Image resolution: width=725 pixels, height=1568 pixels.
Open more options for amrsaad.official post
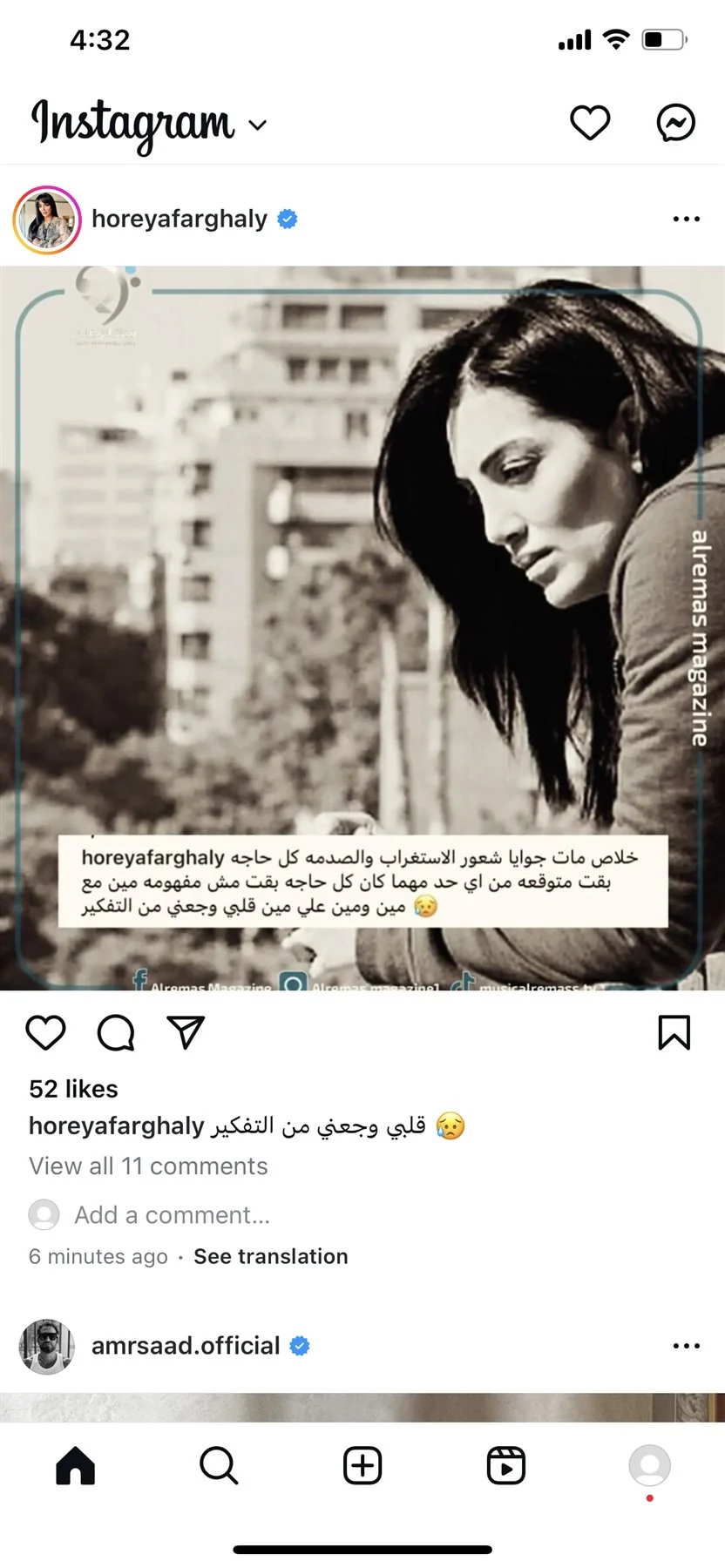point(686,1346)
